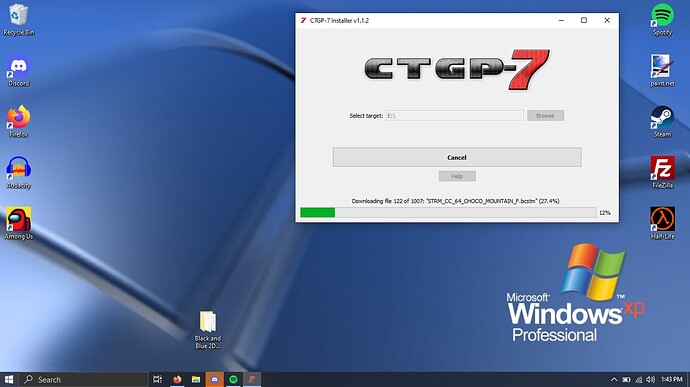The height and width of the screenshot is (387, 690).
Task: Minimize the CTGP-7 Installer window
Action: pos(561,20)
